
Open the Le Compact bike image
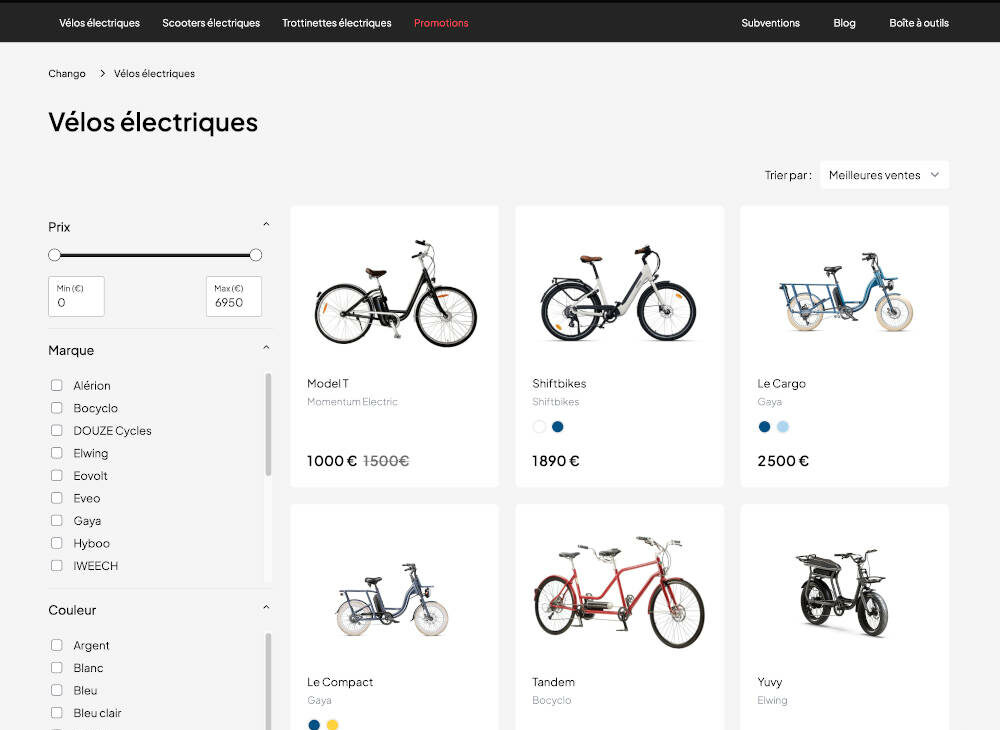[393, 599]
